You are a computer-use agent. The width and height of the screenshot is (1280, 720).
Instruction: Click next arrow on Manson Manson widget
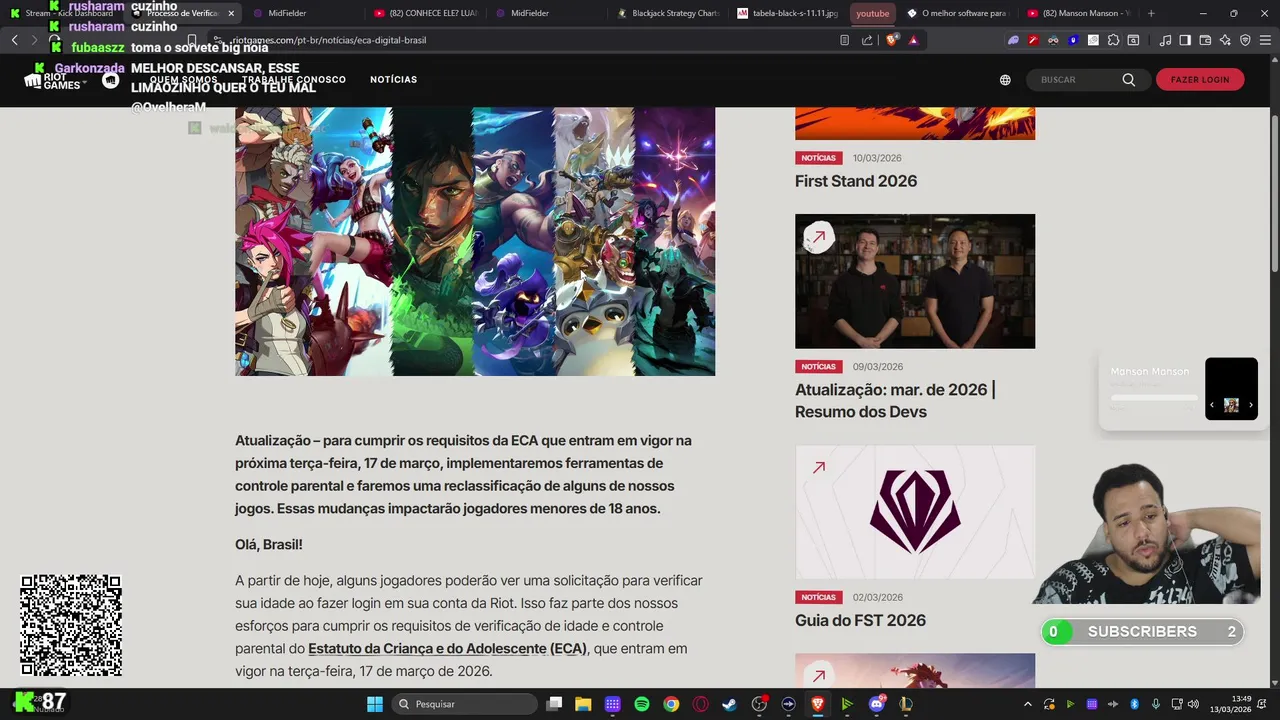point(1250,405)
